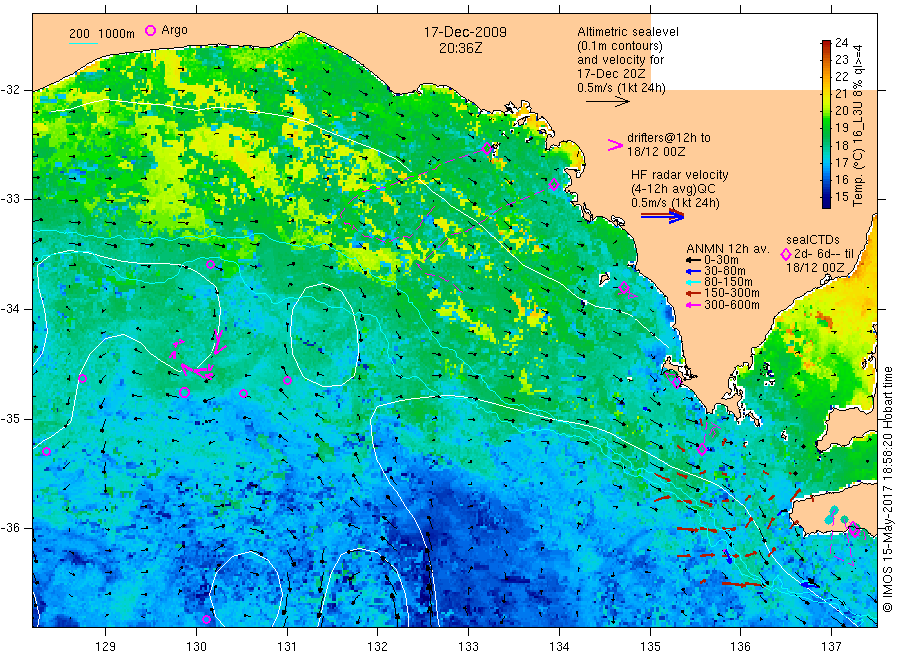This screenshot has height=660, width=900.
Task: Click the red and blue HF radar arrow
Action: (x=663, y=216)
